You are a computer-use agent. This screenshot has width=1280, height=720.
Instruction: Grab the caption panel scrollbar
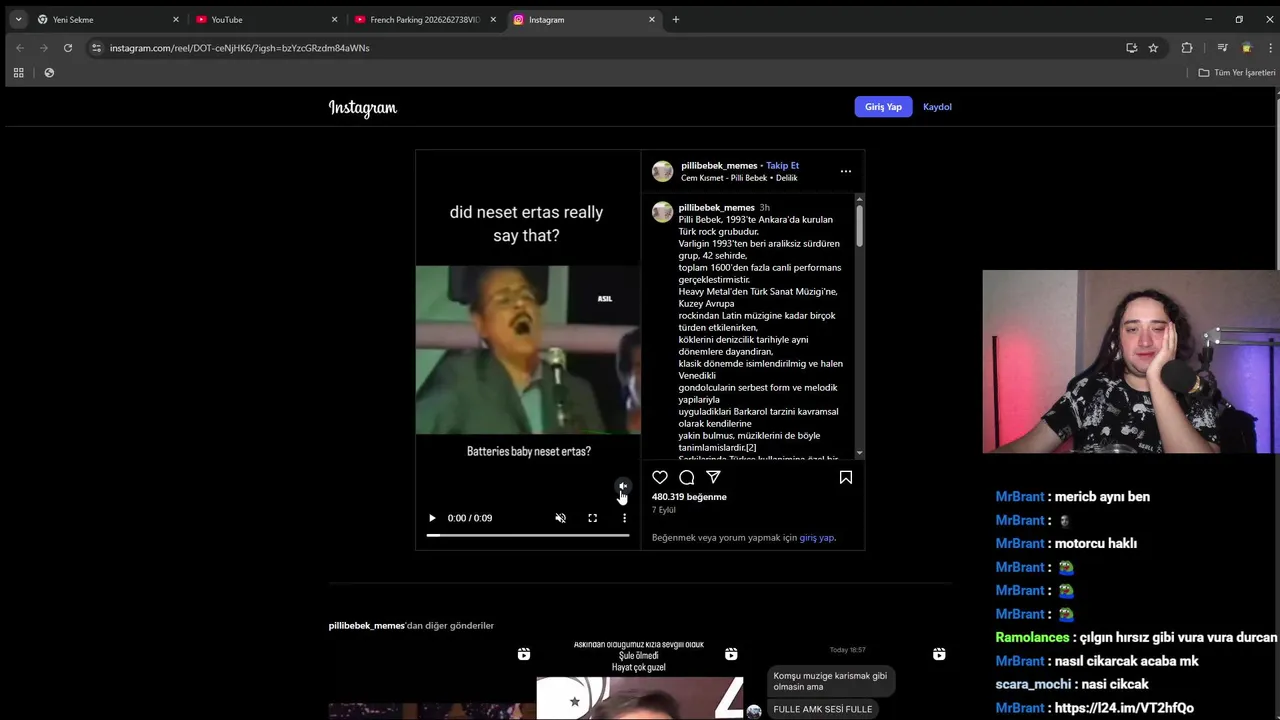(859, 226)
